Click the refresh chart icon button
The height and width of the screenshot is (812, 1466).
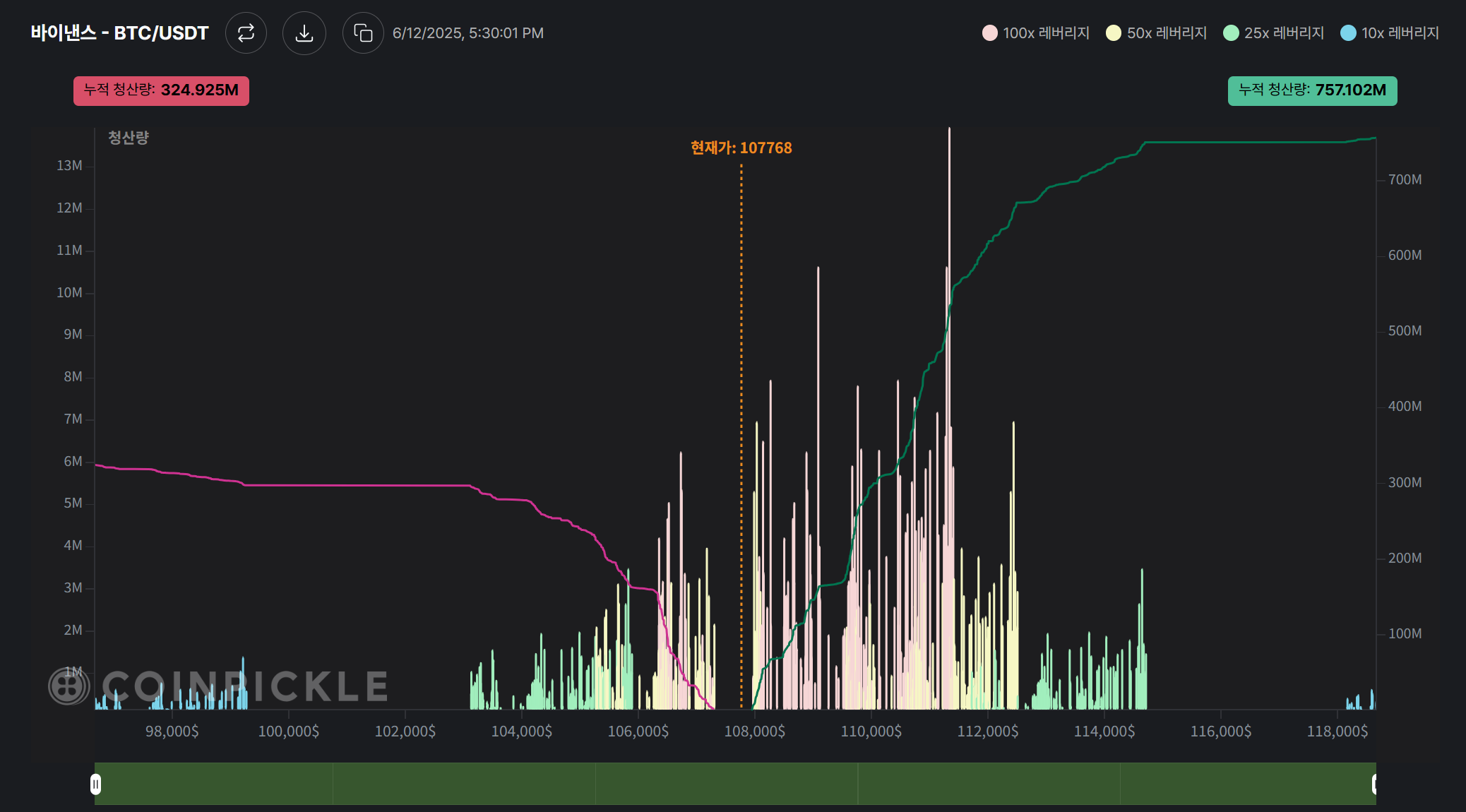246,33
